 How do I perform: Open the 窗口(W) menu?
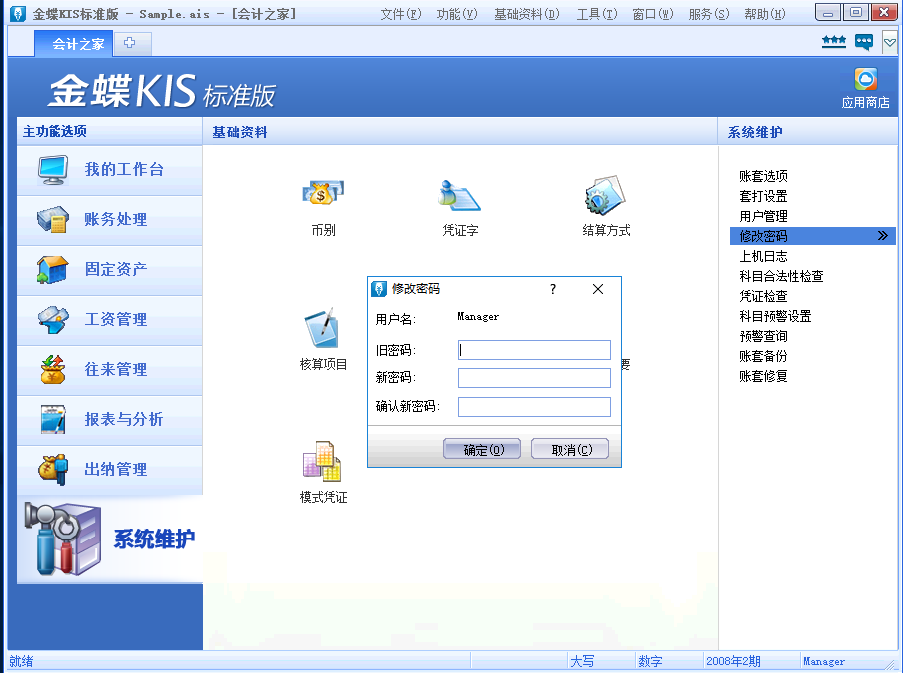click(652, 14)
